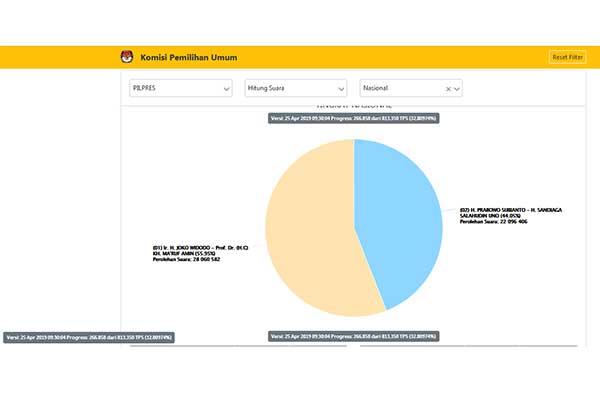Click the partially hidden chart title heading
This screenshot has height=400, width=600.
[x=353, y=106]
